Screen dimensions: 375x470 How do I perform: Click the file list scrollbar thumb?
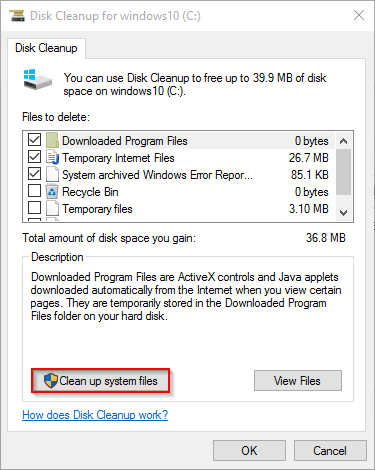tap(344, 172)
